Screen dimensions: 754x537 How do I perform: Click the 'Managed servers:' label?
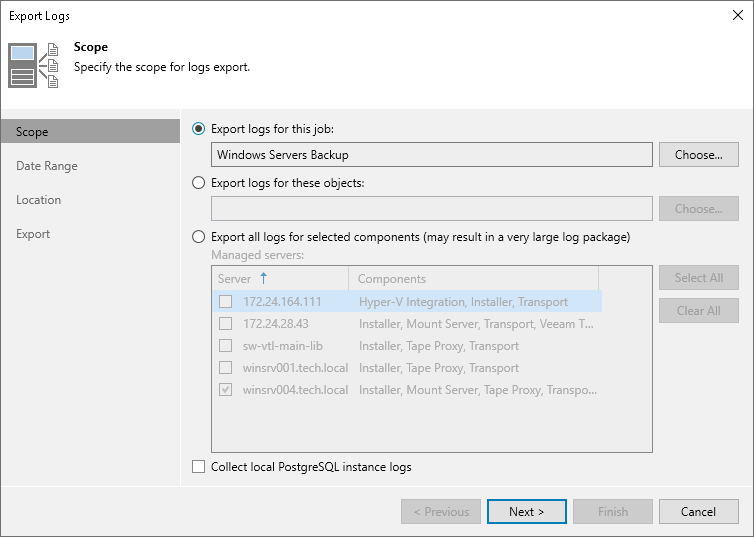(257, 255)
